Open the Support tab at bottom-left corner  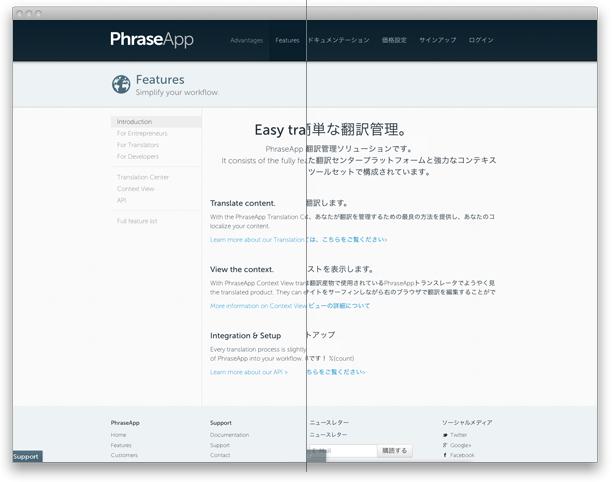pyautogui.click(x=27, y=457)
